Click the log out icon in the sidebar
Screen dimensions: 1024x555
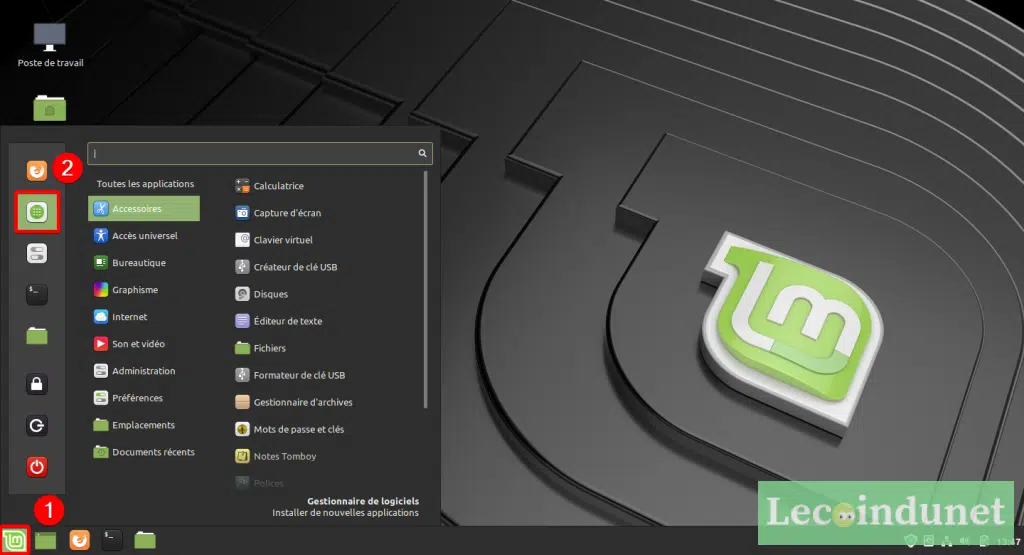37,426
